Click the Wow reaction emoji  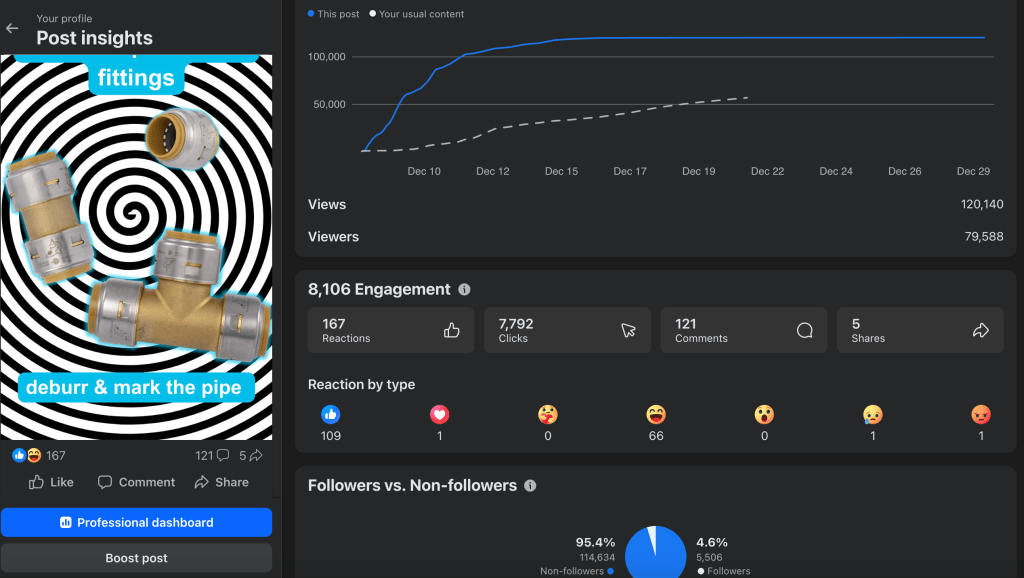point(764,414)
